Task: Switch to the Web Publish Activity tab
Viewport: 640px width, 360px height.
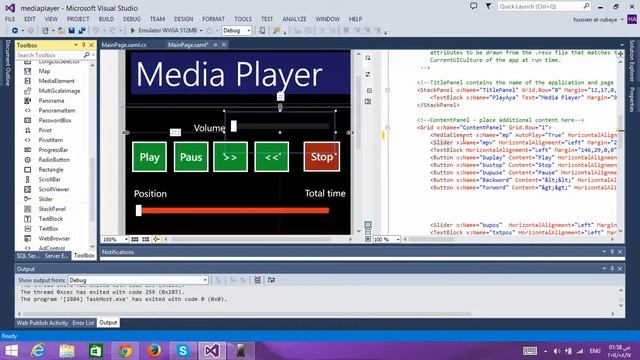Action: click(42, 323)
